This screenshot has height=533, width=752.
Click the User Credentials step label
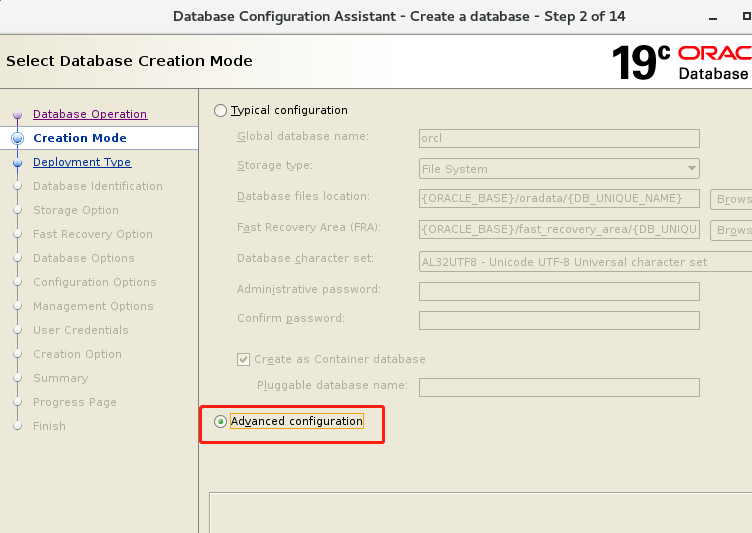click(x=81, y=330)
